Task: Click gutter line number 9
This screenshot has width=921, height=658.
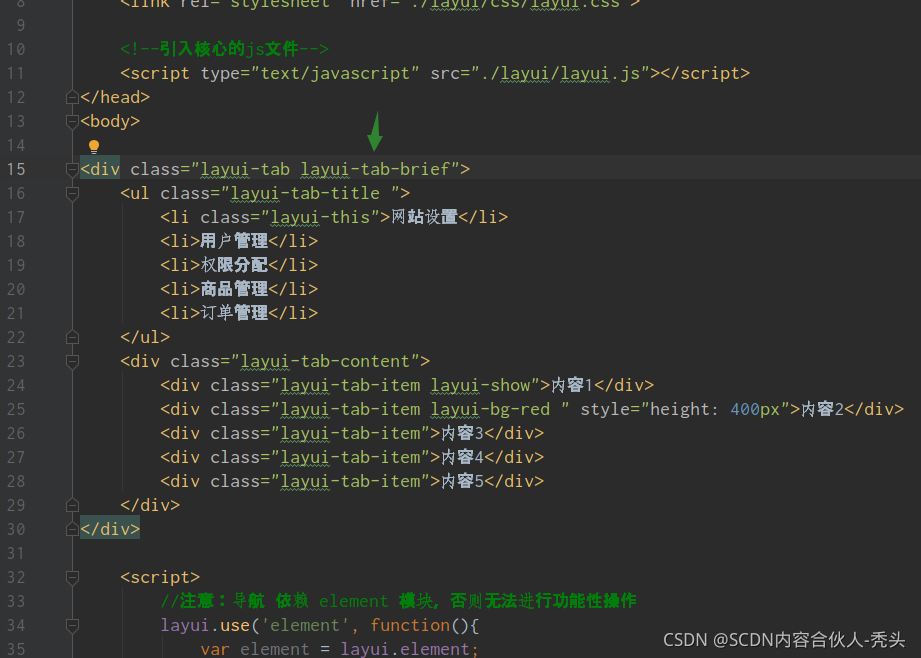Action: pyautogui.click(x=21, y=25)
